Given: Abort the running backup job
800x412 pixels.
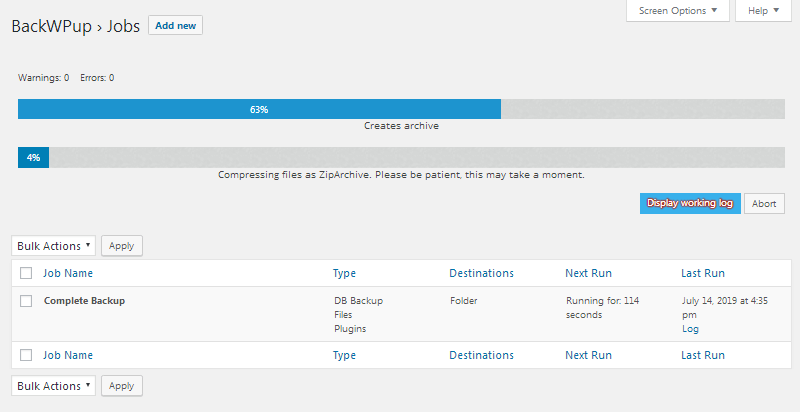Looking at the screenshot, I should (764, 203).
